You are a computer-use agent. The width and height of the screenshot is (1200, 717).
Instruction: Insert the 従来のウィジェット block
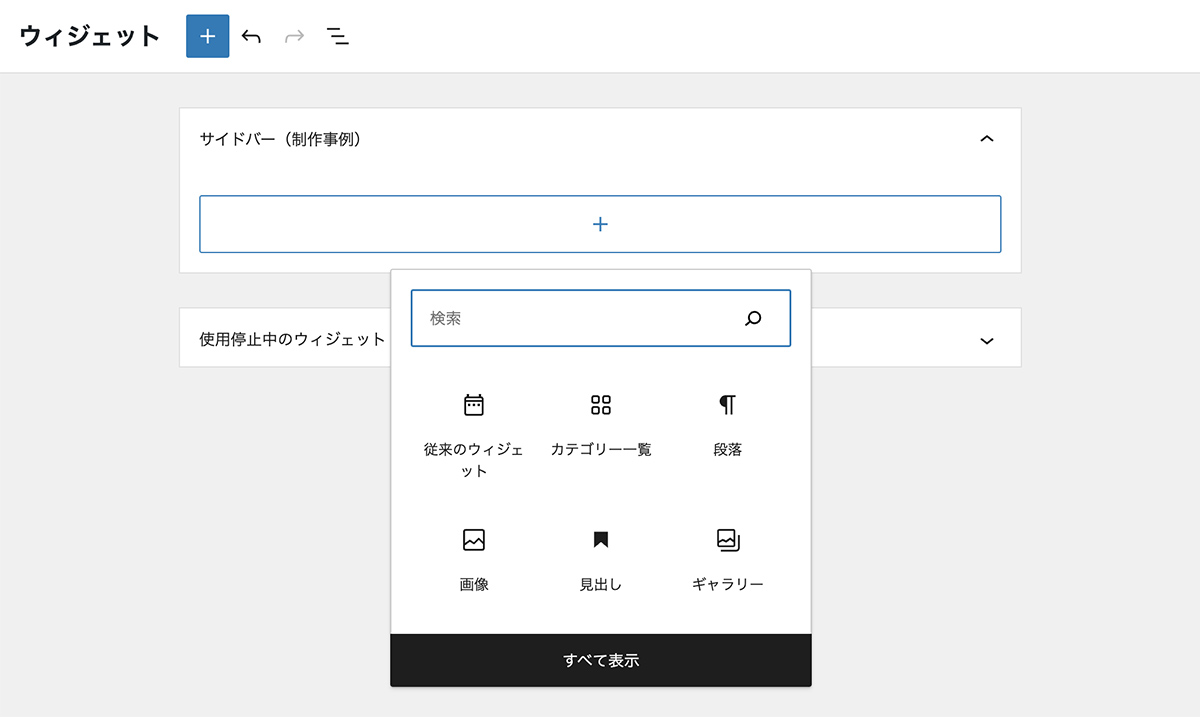(x=474, y=436)
